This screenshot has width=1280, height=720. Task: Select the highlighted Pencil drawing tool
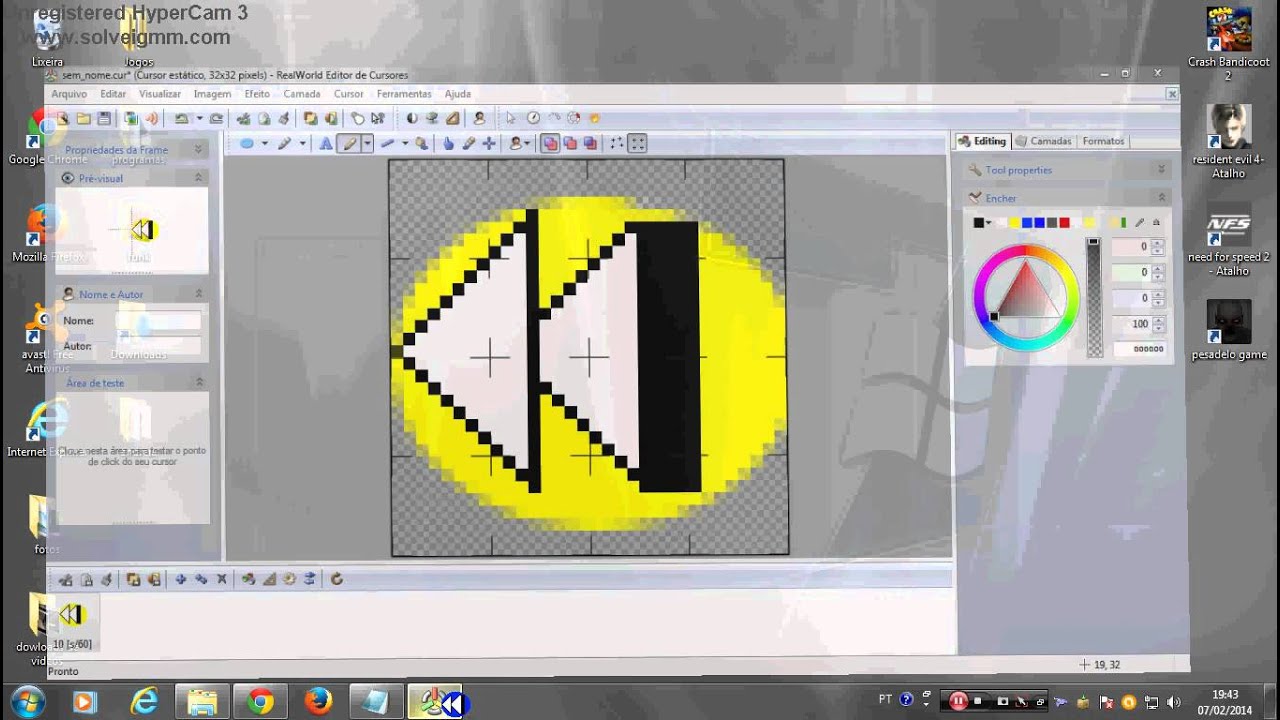[349, 143]
